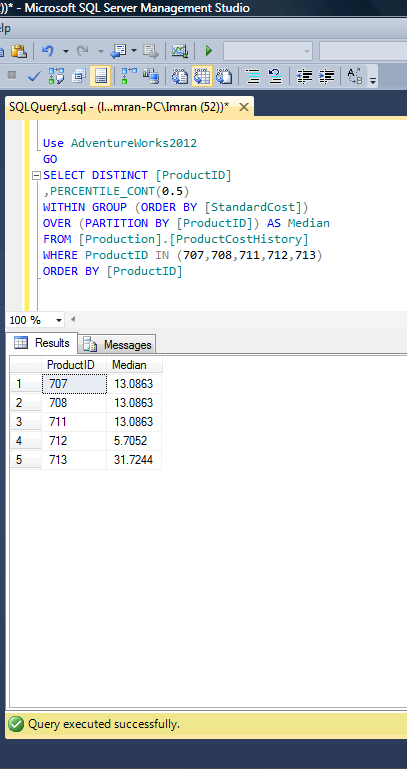
Task: Click the Parse checkmark icon
Action: pos(34,76)
